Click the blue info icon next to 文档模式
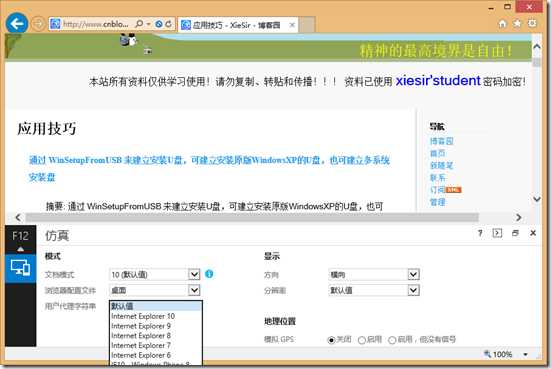 [209, 274]
